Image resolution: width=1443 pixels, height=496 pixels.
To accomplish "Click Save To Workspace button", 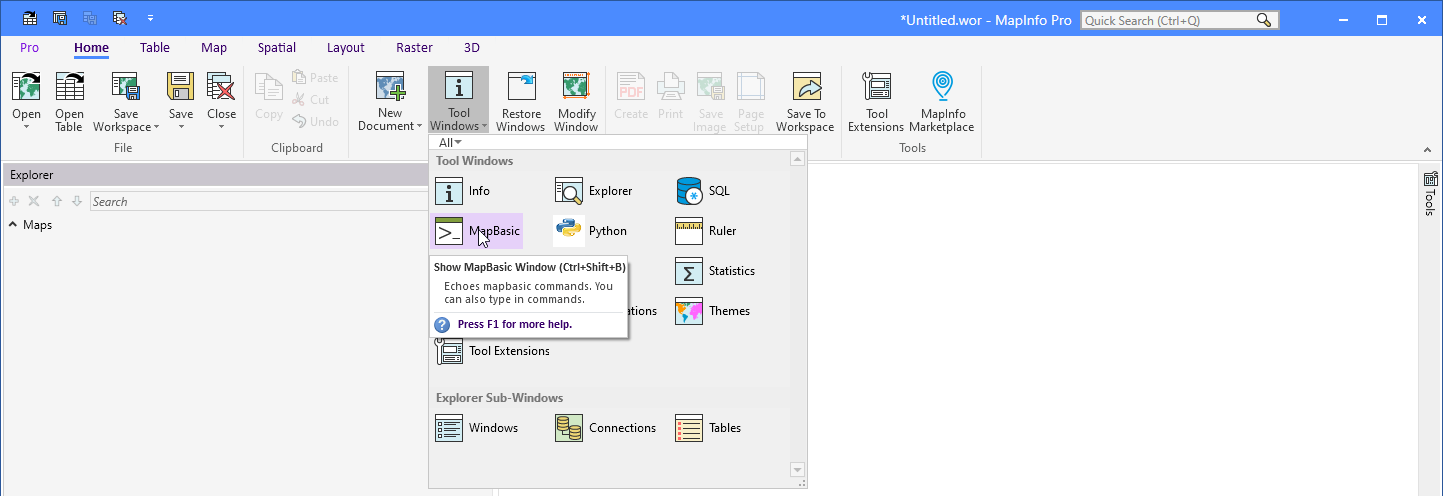I will pyautogui.click(x=805, y=102).
